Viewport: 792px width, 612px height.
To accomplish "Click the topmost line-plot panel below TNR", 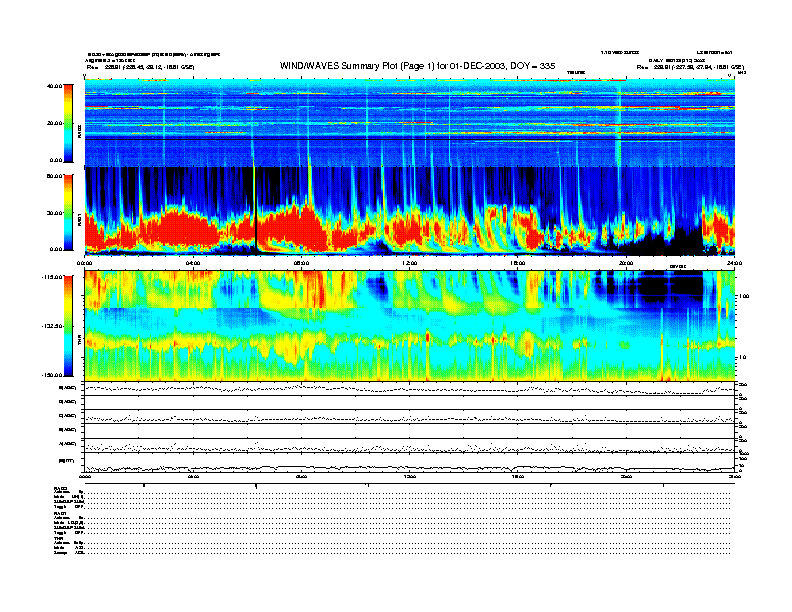I will 410,388.
